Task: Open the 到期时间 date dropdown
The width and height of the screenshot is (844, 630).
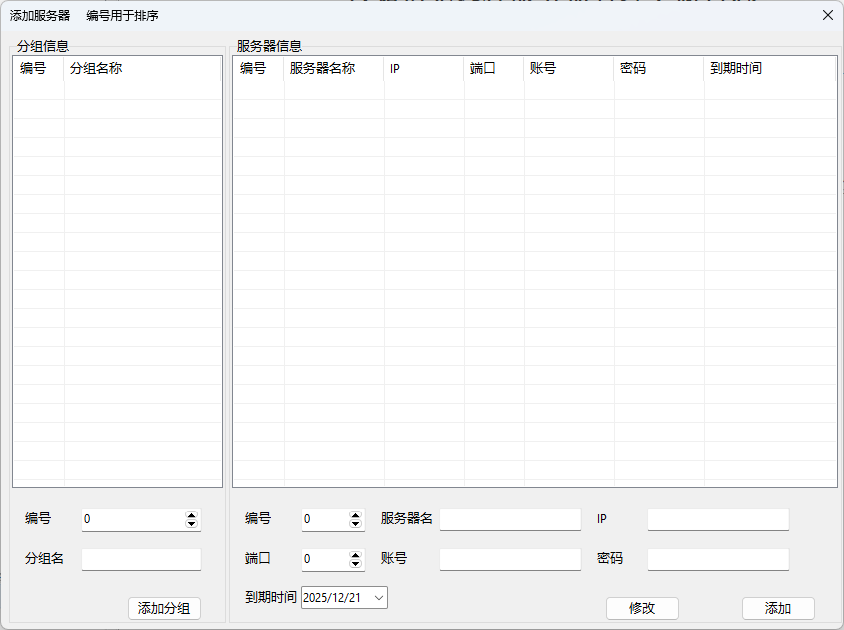Action: (379, 597)
